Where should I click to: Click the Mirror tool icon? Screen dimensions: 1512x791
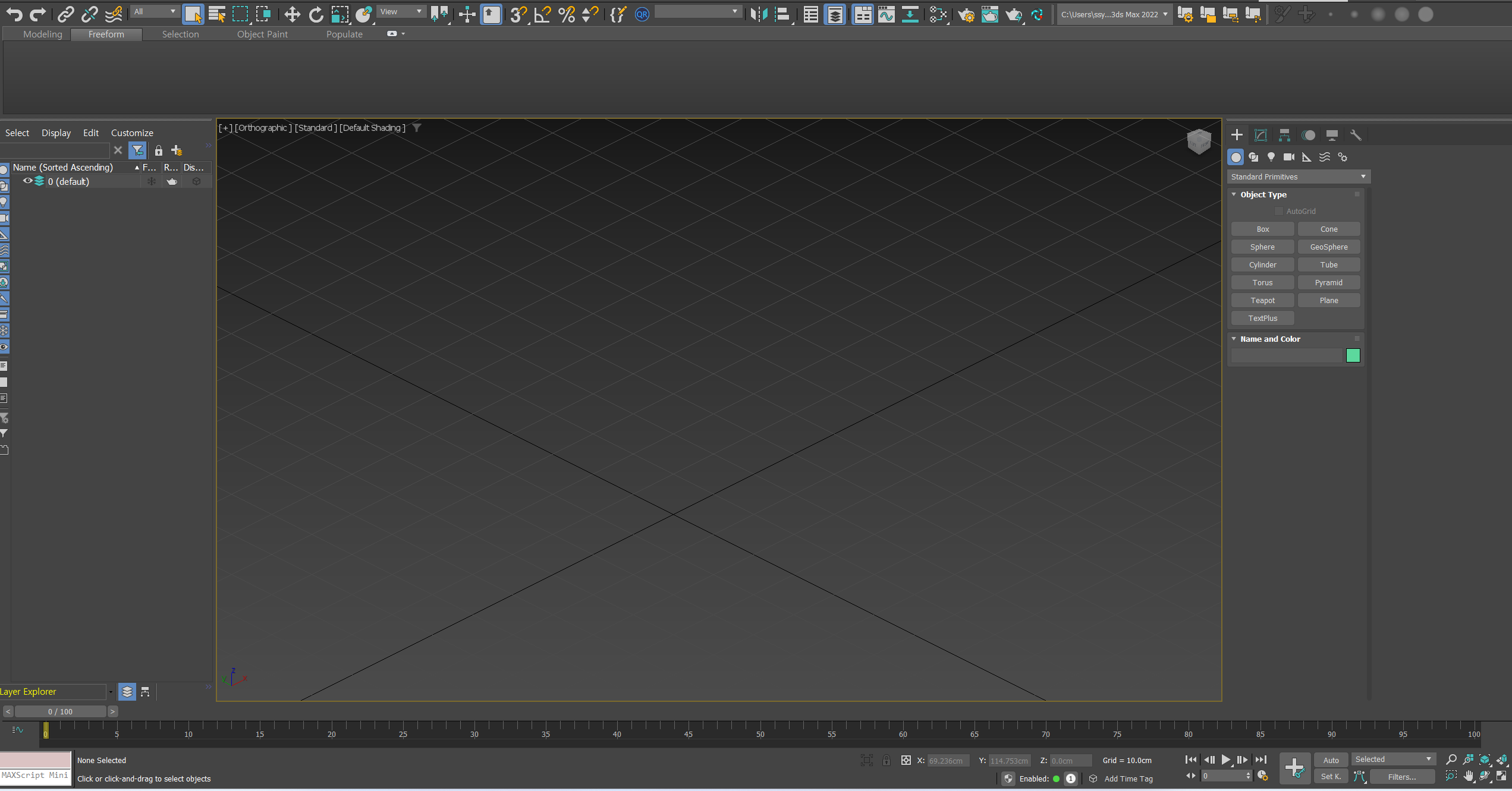(x=759, y=14)
